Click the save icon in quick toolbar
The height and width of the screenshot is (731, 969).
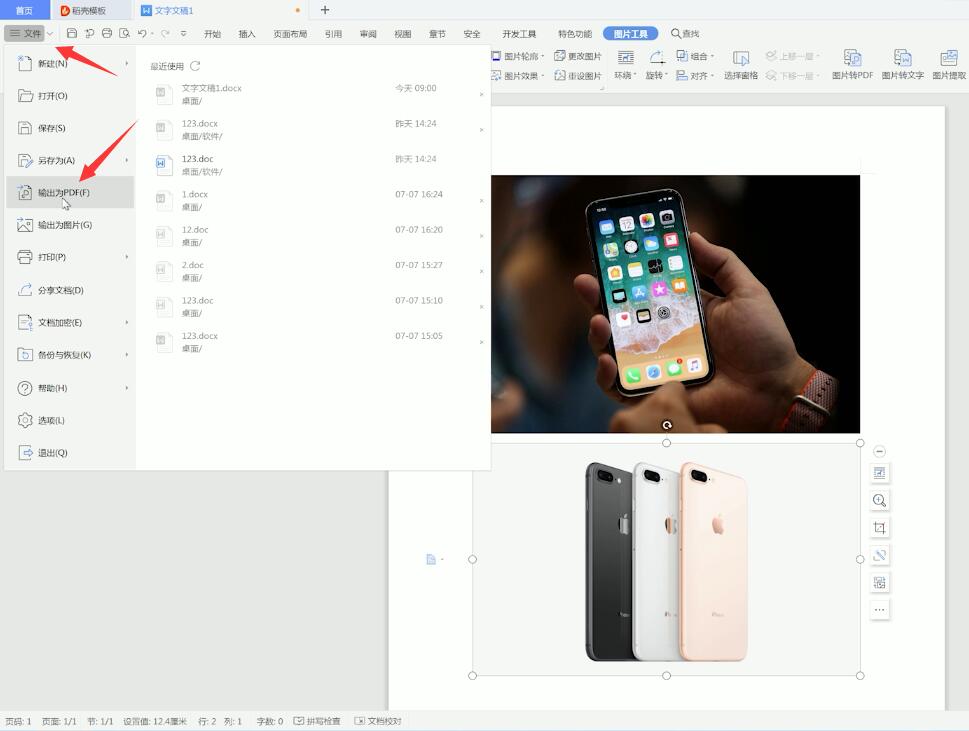coord(72,33)
